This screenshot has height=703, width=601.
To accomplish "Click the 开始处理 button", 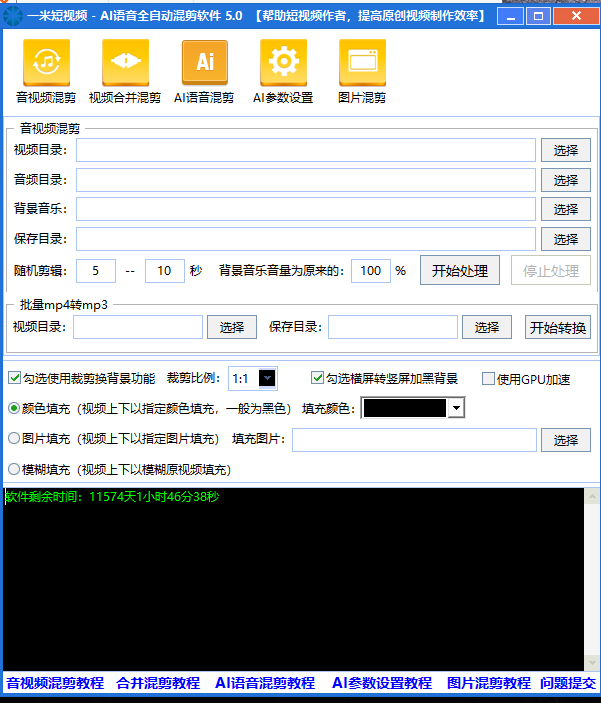I will click(459, 271).
